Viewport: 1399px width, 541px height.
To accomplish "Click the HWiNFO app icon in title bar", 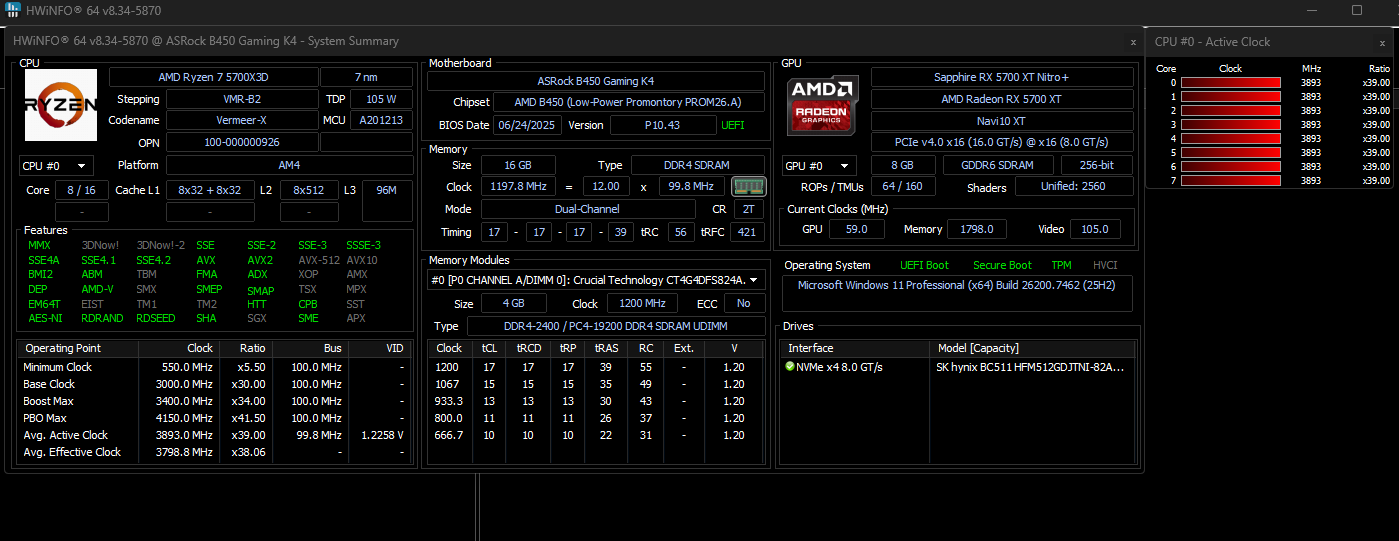I will (x=13, y=10).
